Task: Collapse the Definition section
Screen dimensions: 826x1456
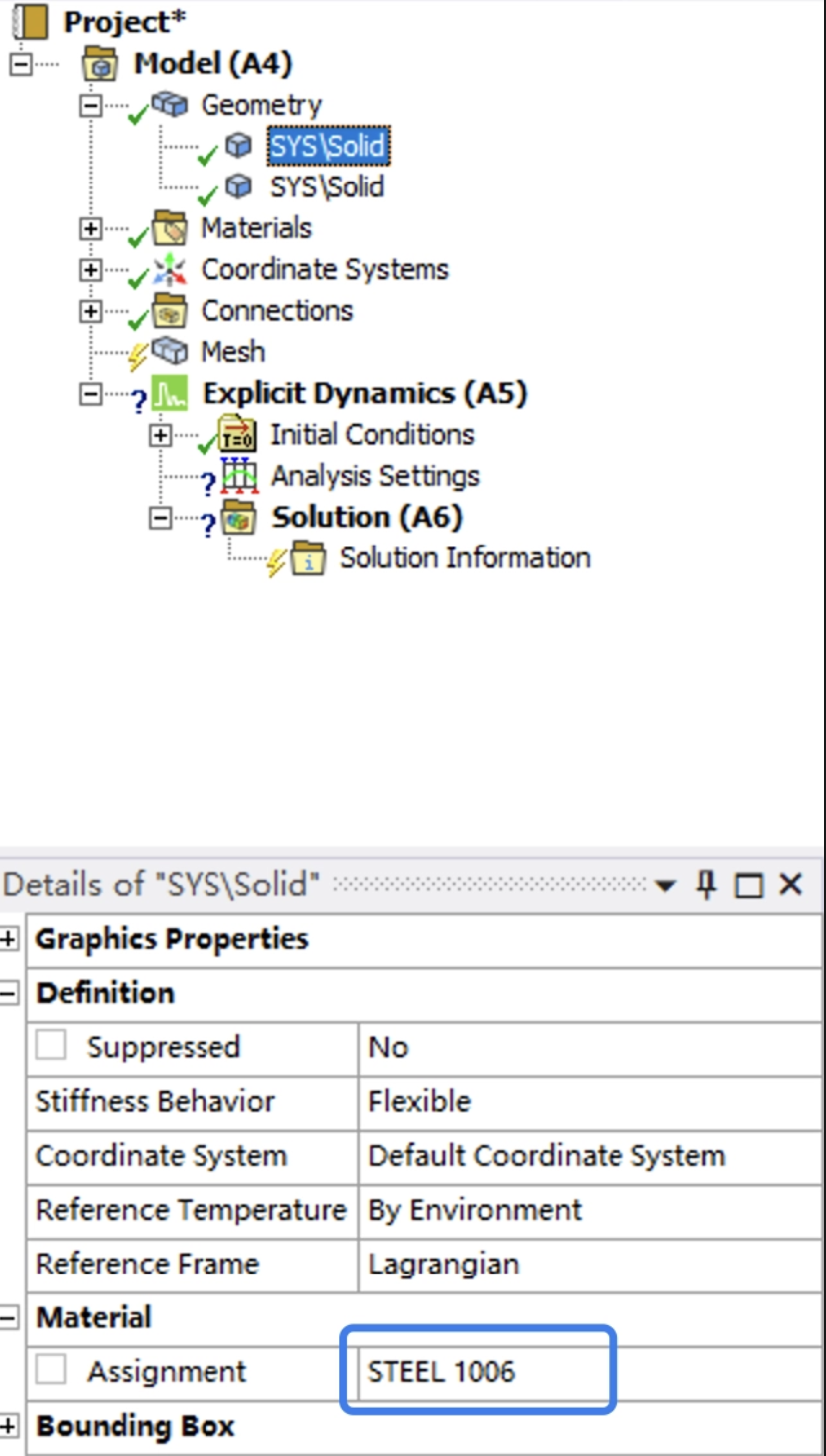Action: pyautogui.click(x=9, y=993)
